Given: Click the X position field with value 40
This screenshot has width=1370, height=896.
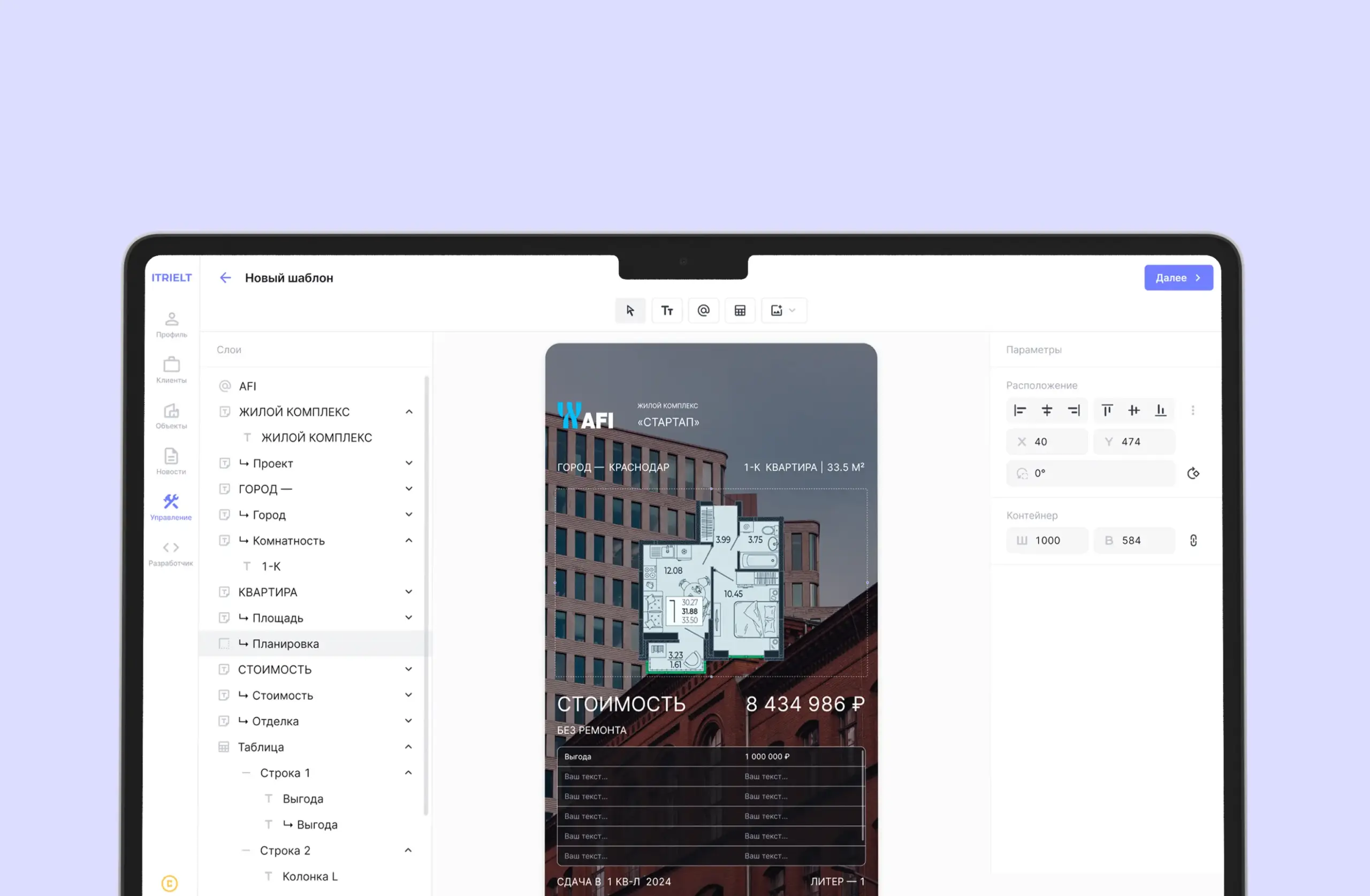Looking at the screenshot, I should pyautogui.click(x=1047, y=442).
